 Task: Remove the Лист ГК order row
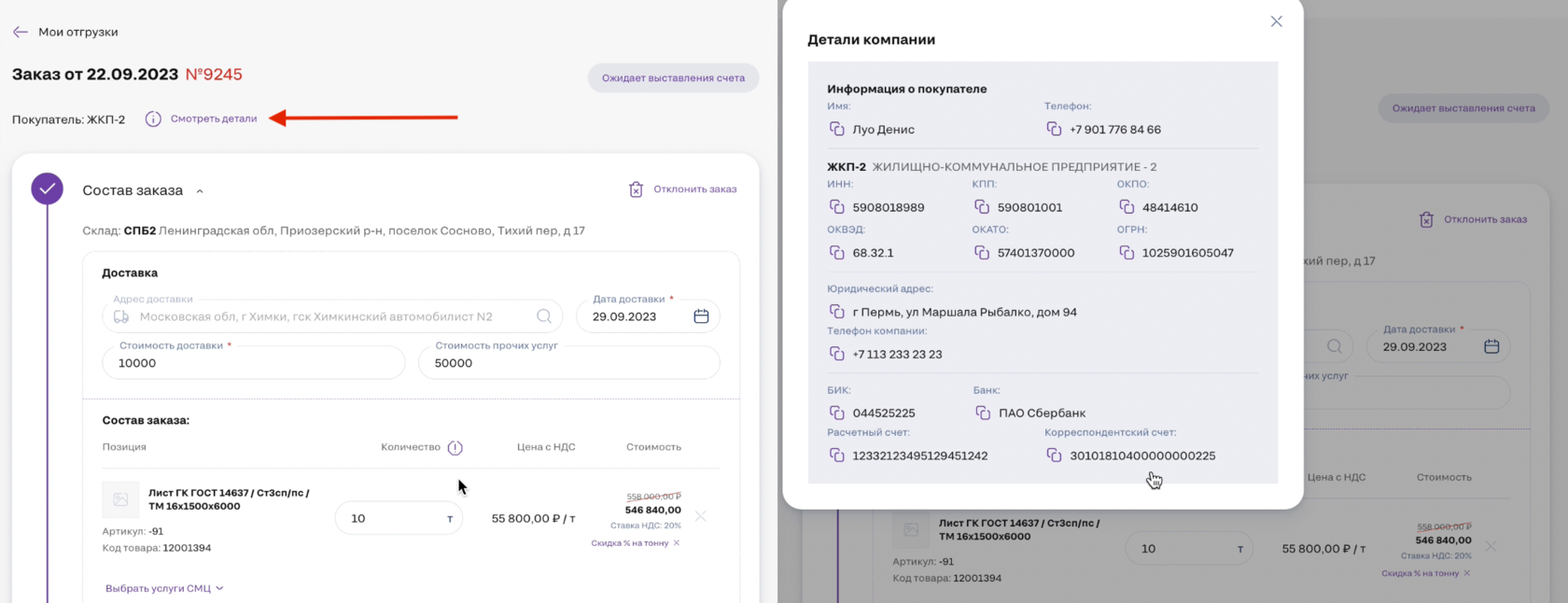click(x=700, y=516)
